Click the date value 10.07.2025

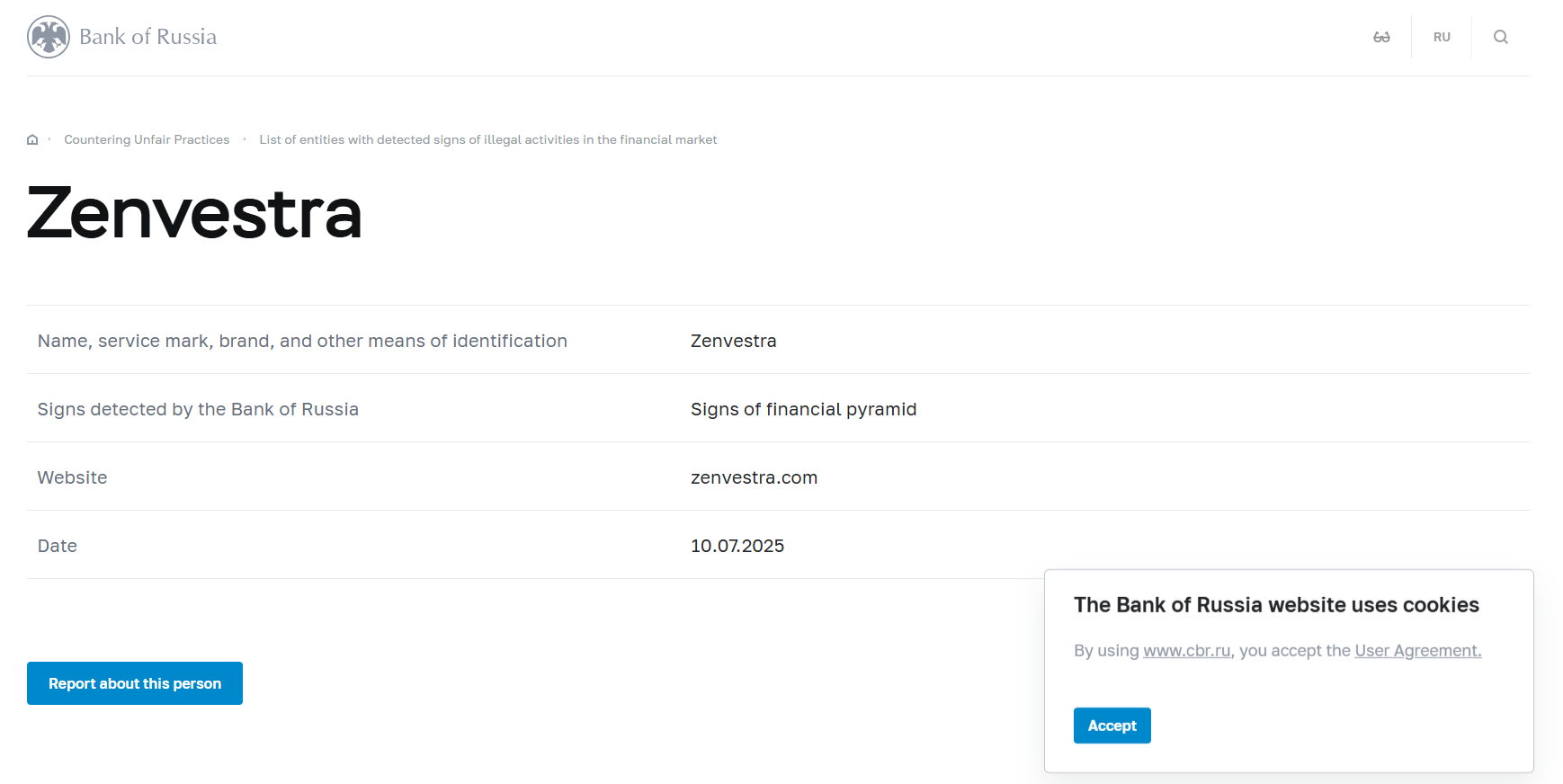pos(737,546)
